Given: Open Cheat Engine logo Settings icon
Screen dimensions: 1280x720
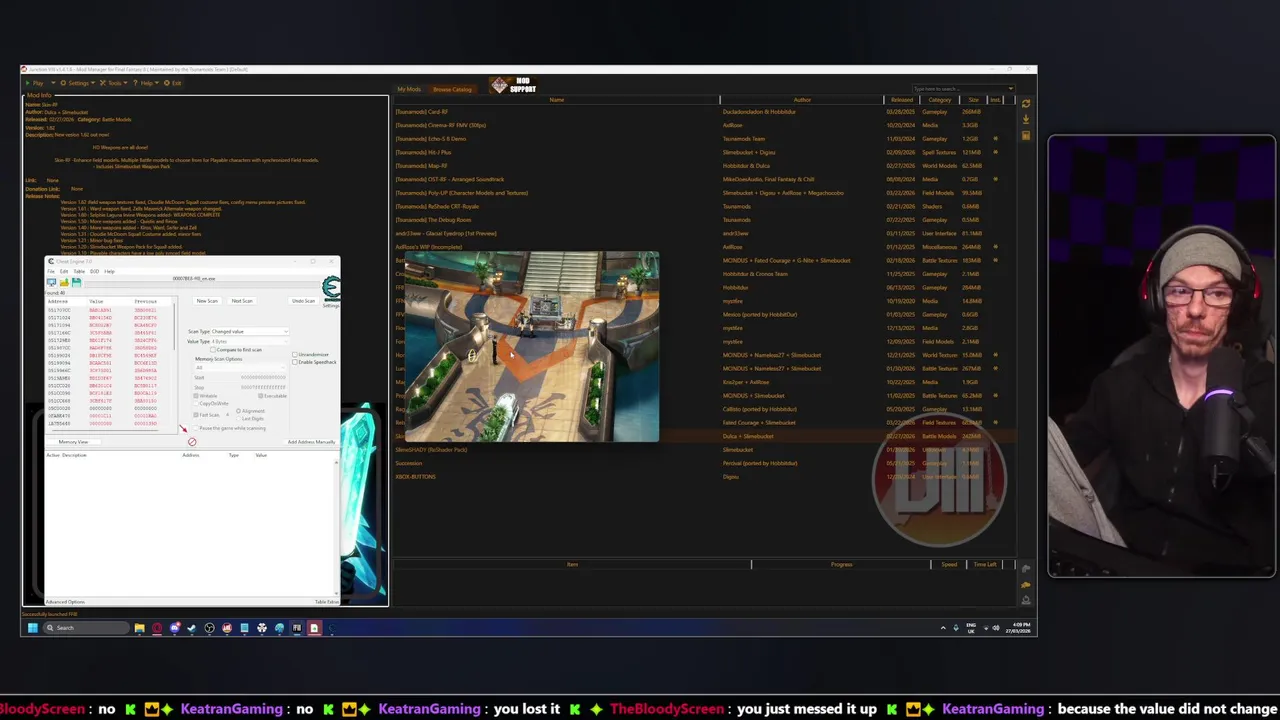Looking at the screenshot, I should [x=331, y=290].
